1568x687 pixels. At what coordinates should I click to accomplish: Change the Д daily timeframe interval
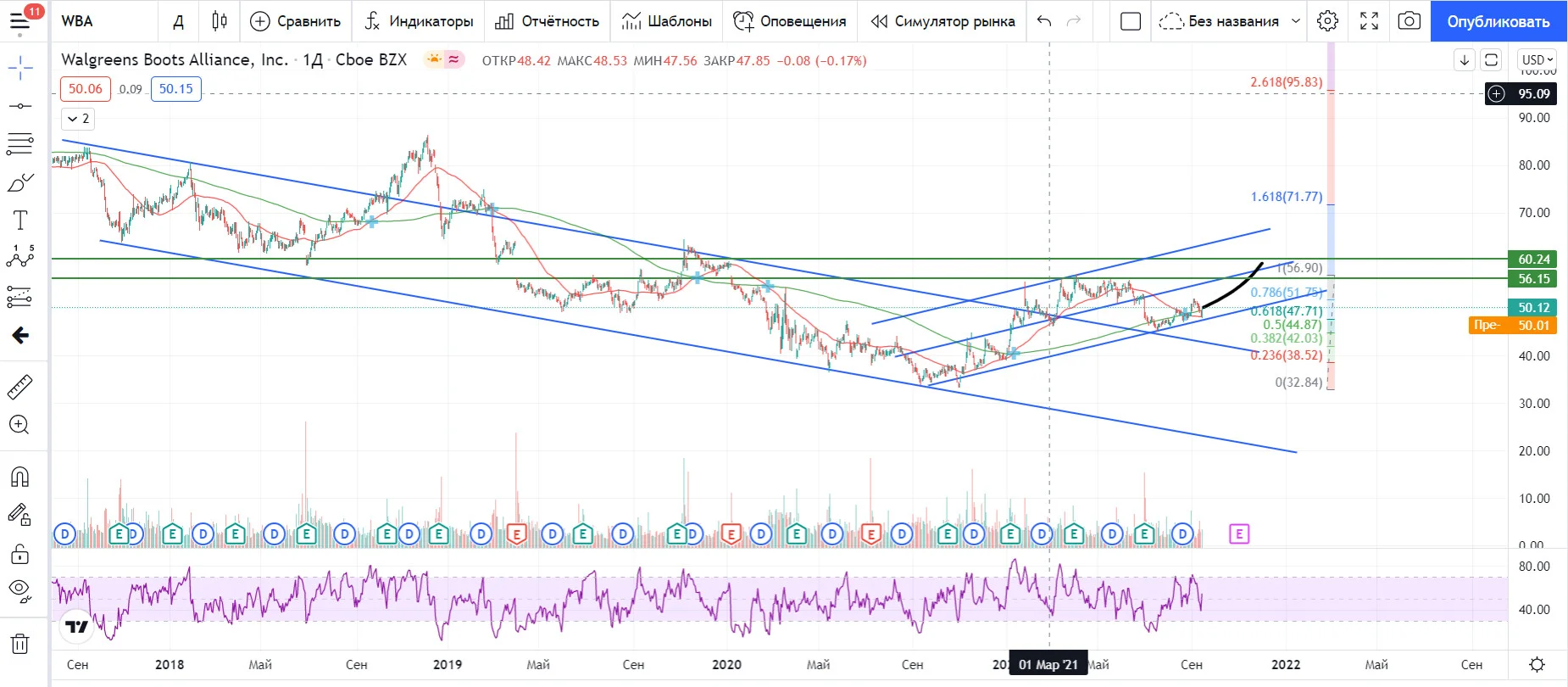click(178, 21)
